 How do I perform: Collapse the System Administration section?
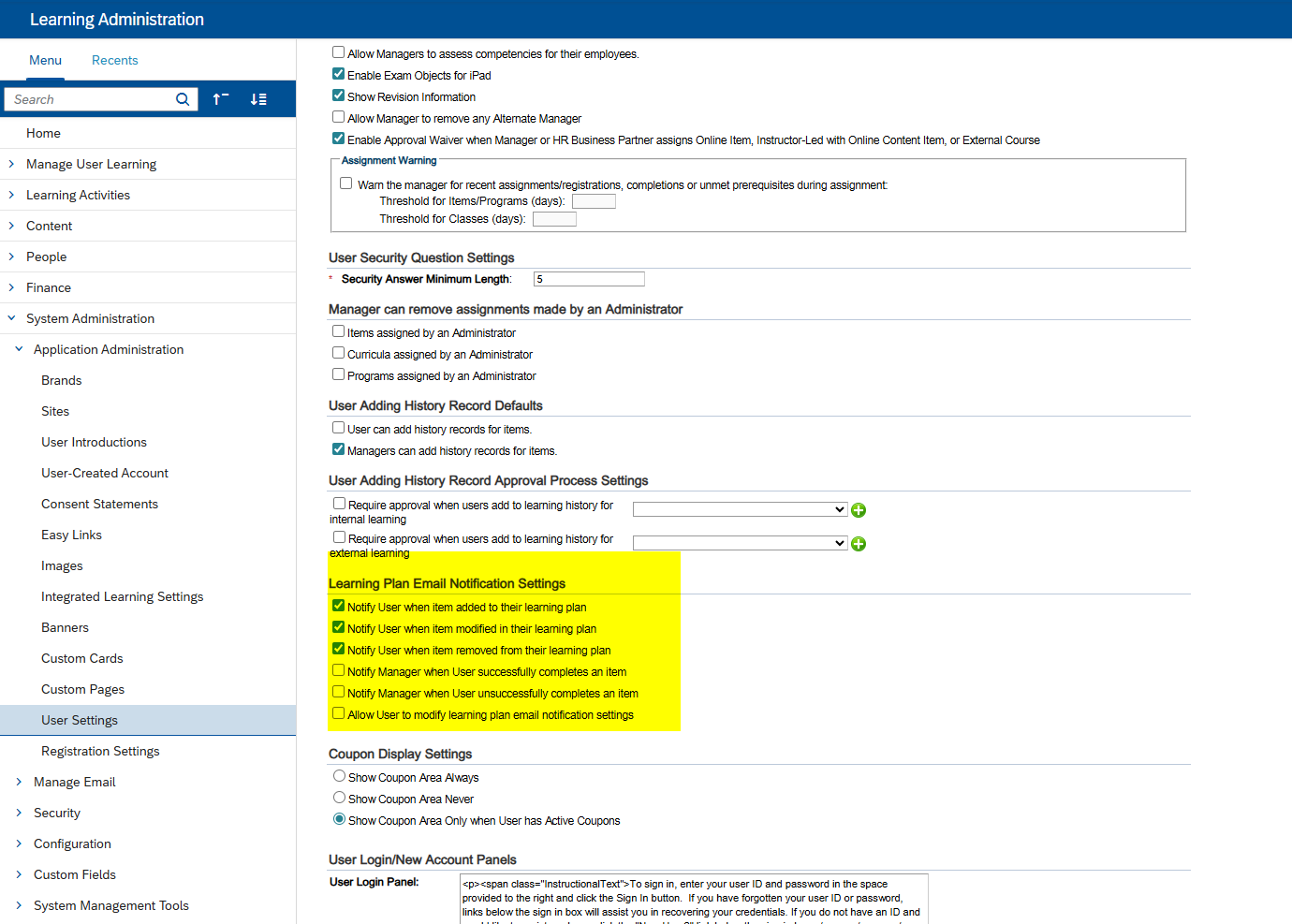tap(11, 318)
